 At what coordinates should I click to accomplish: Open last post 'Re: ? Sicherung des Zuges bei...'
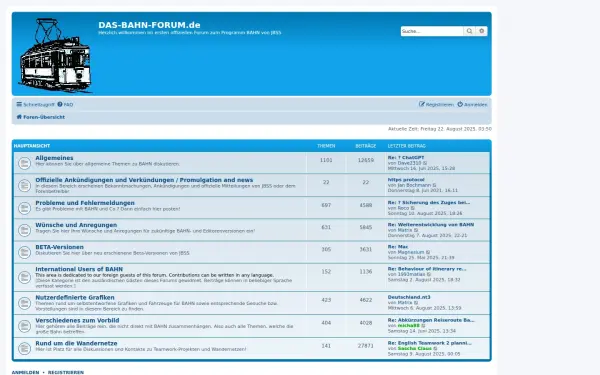click(x=429, y=202)
